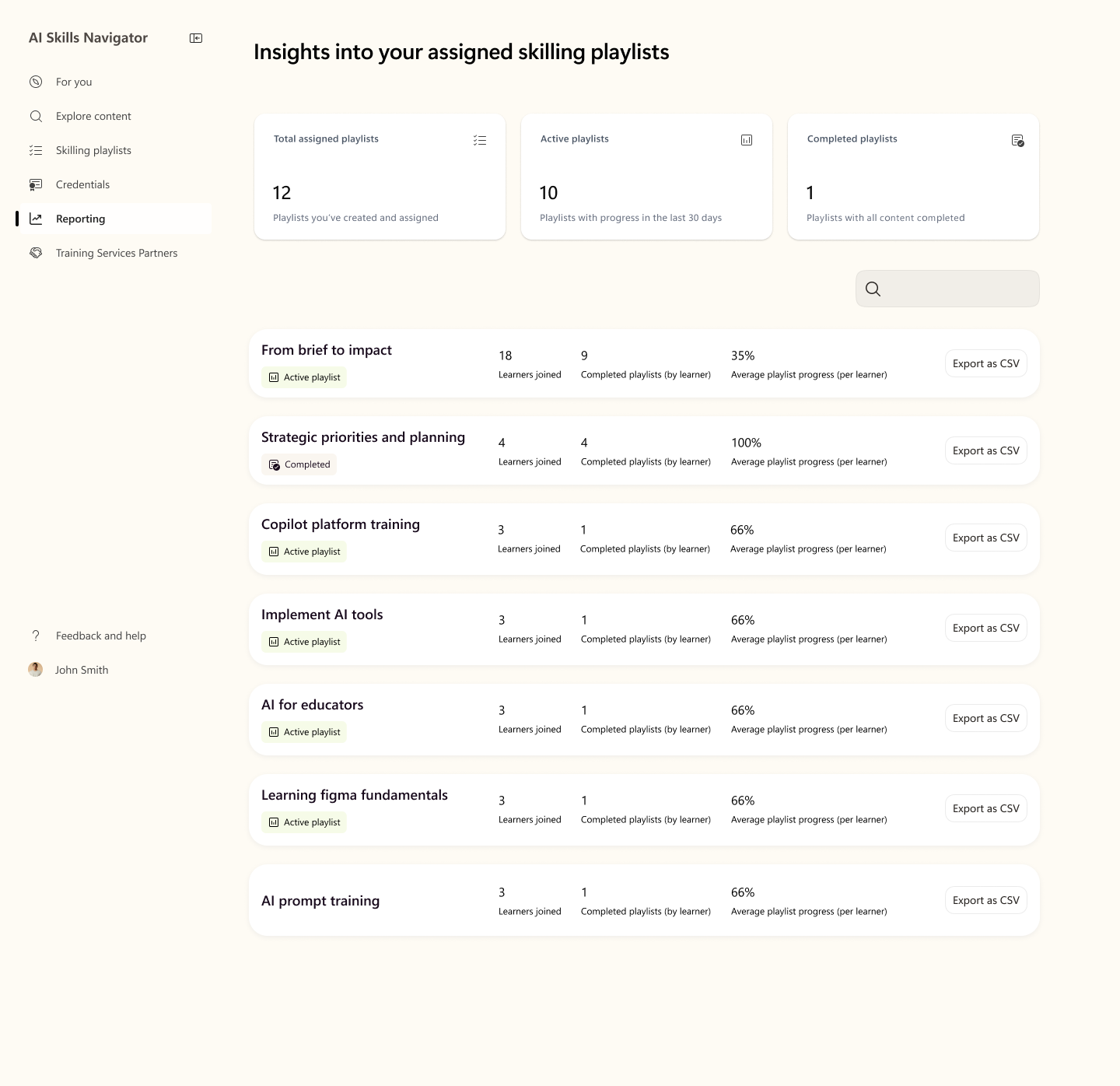
Task: Open Skilling playlists in sidebar
Action: 114,150
